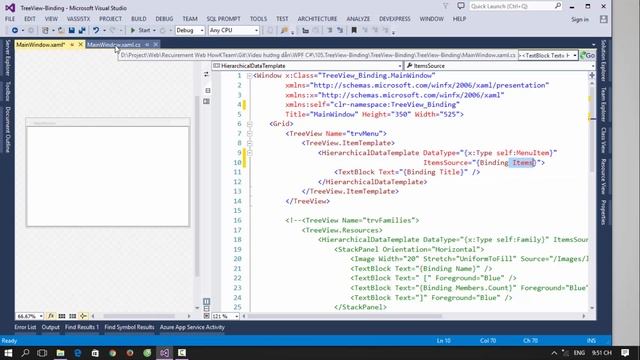Collapse the Window element on line 1
The height and width of the screenshot is (360, 640).
click(249, 76)
